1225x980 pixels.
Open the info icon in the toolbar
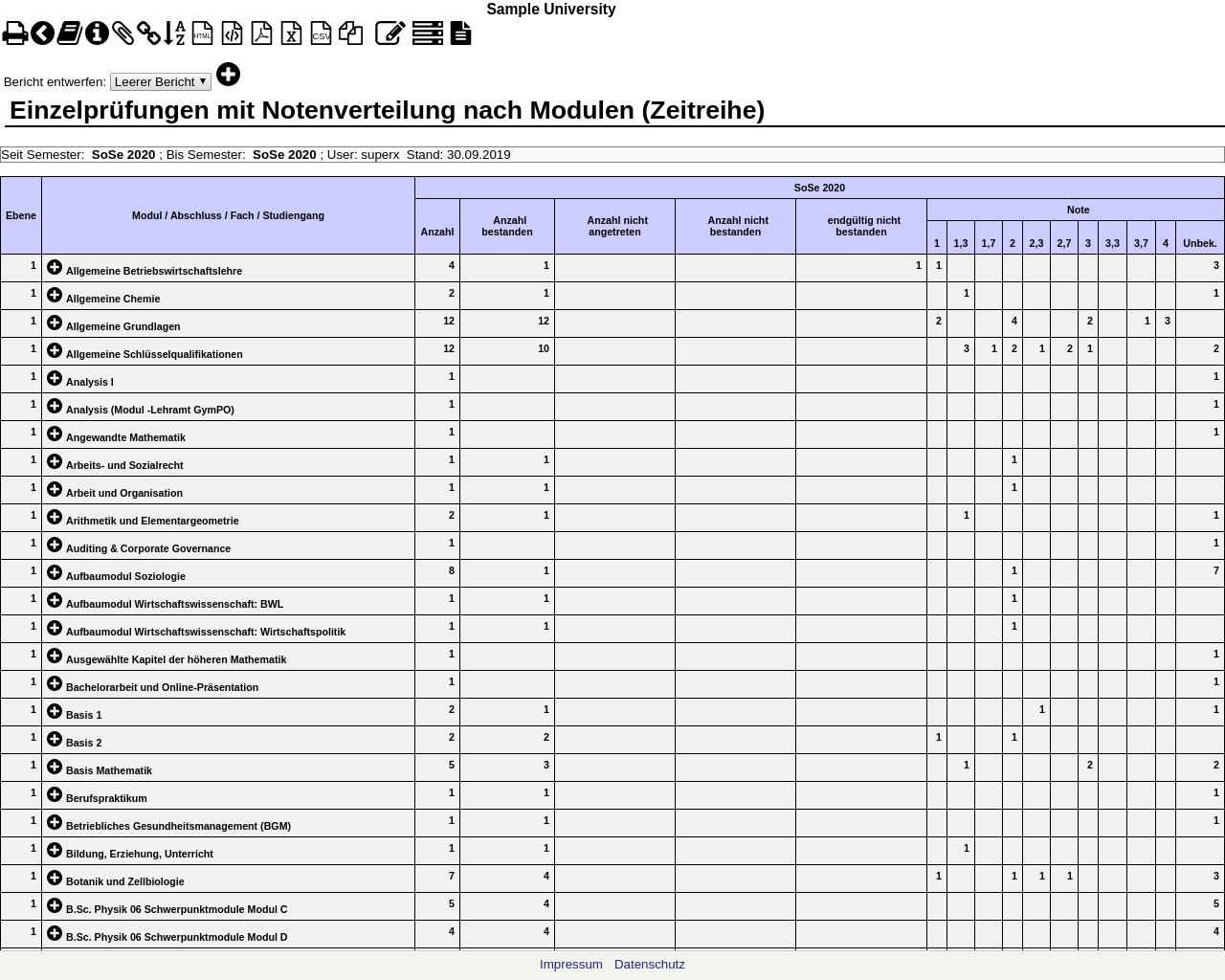(97, 34)
